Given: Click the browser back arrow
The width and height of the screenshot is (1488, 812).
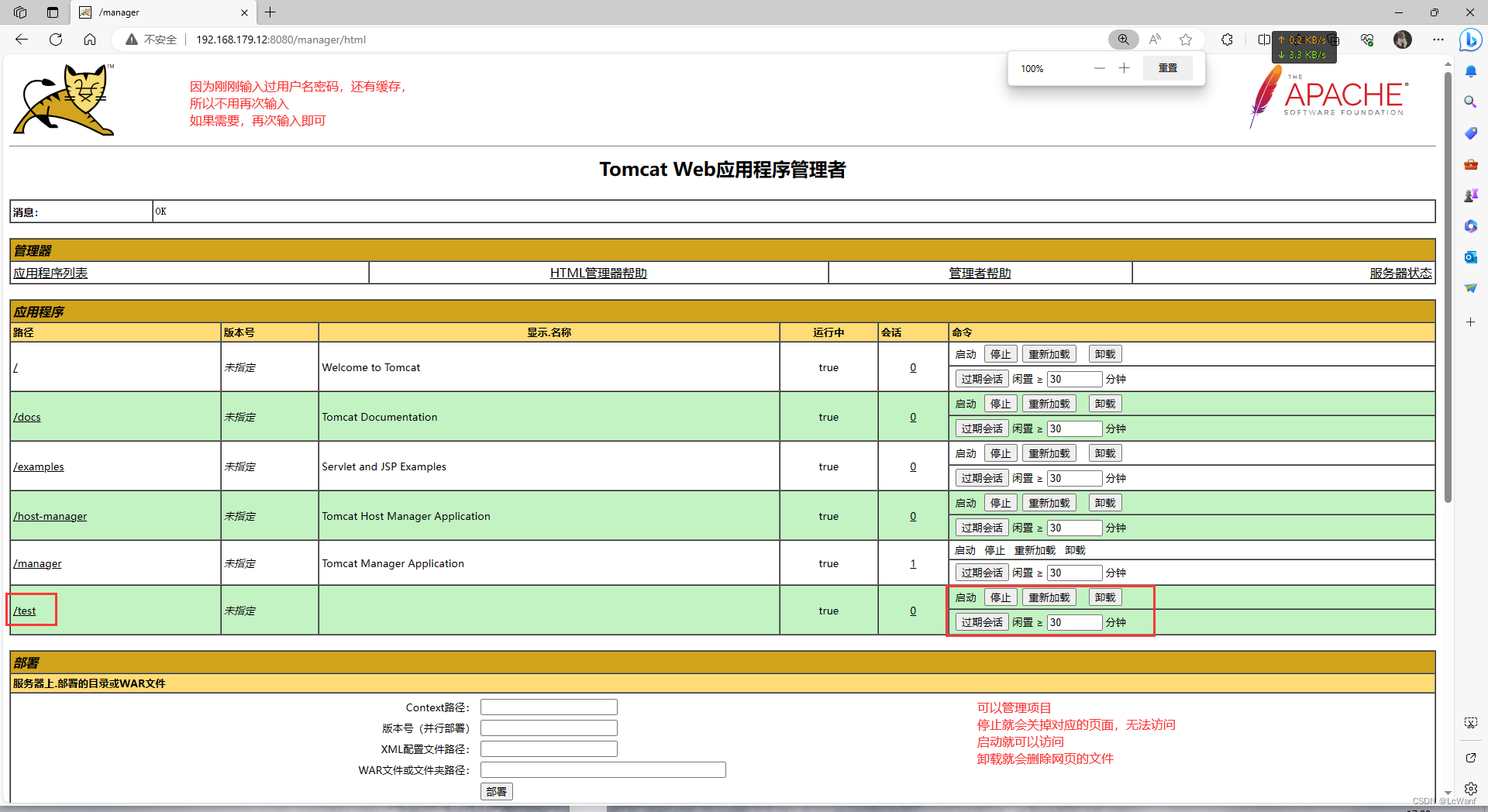Looking at the screenshot, I should click(22, 40).
